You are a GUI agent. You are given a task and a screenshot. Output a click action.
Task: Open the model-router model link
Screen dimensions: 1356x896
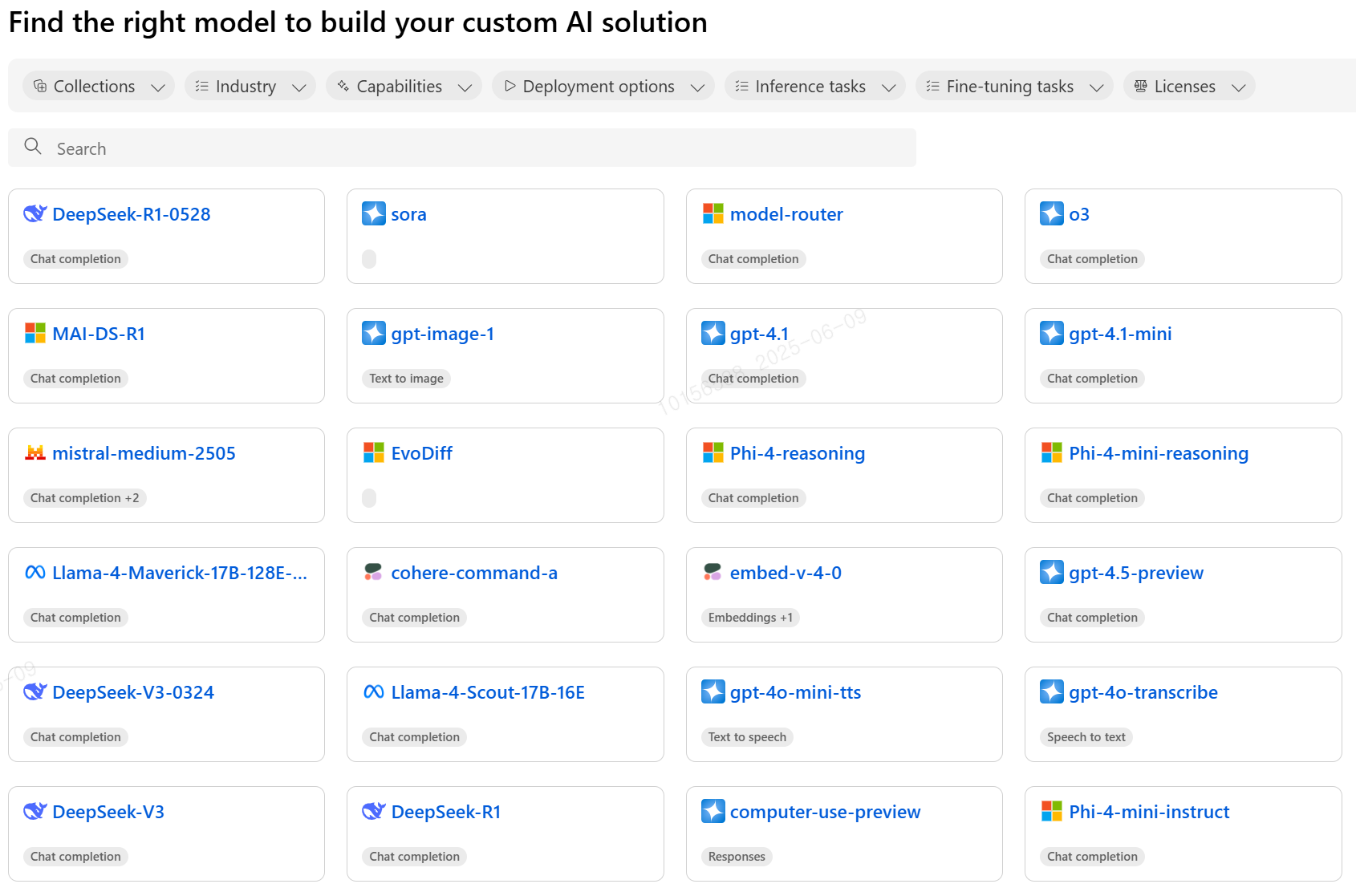tap(786, 214)
